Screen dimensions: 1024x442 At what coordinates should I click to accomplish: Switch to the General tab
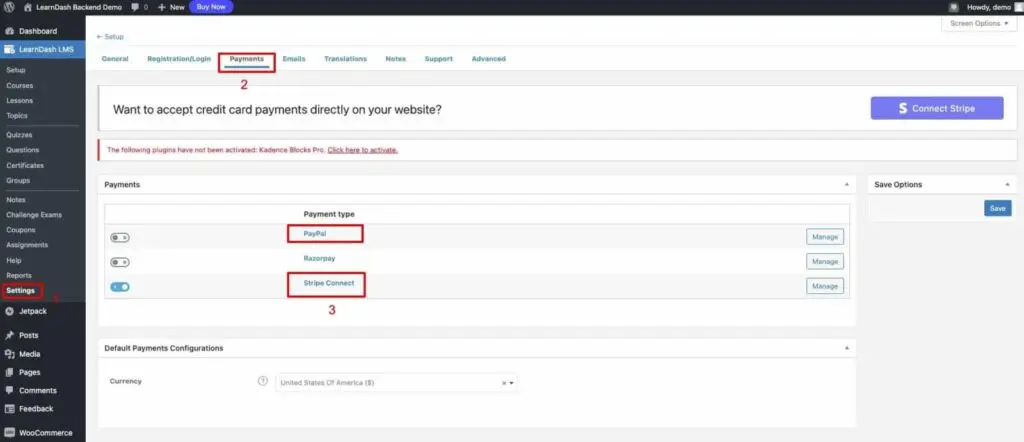click(115, 59)
